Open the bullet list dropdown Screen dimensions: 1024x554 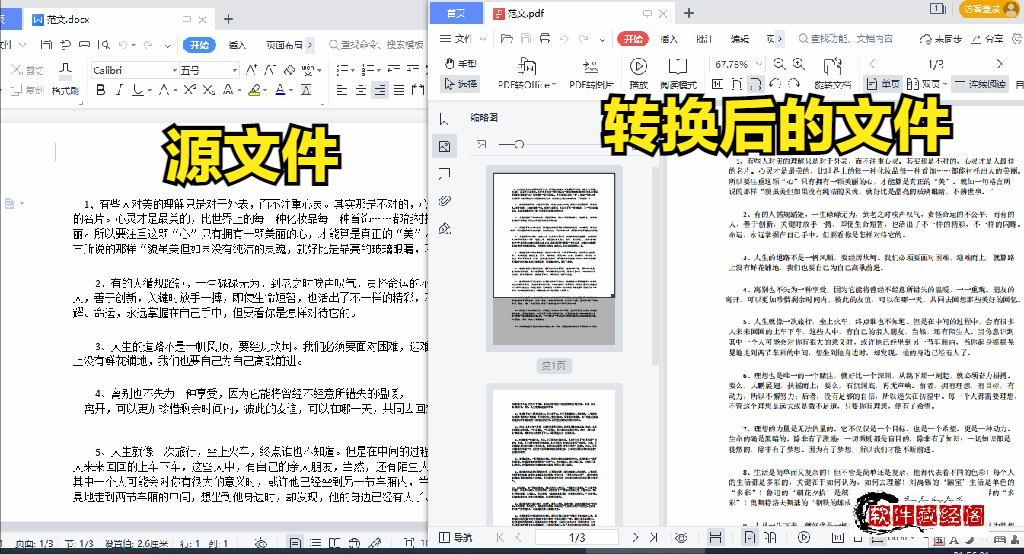[353, 69]
